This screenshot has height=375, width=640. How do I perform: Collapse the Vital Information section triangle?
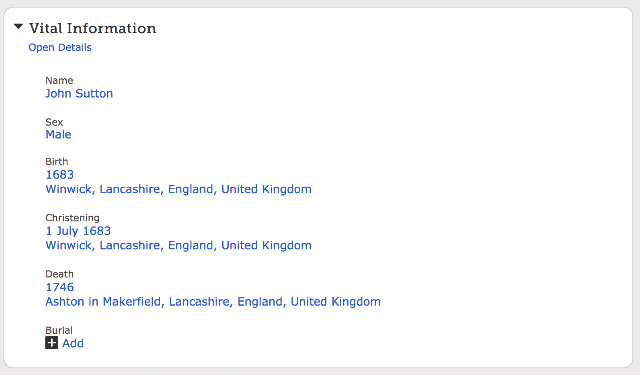[18, 27]
